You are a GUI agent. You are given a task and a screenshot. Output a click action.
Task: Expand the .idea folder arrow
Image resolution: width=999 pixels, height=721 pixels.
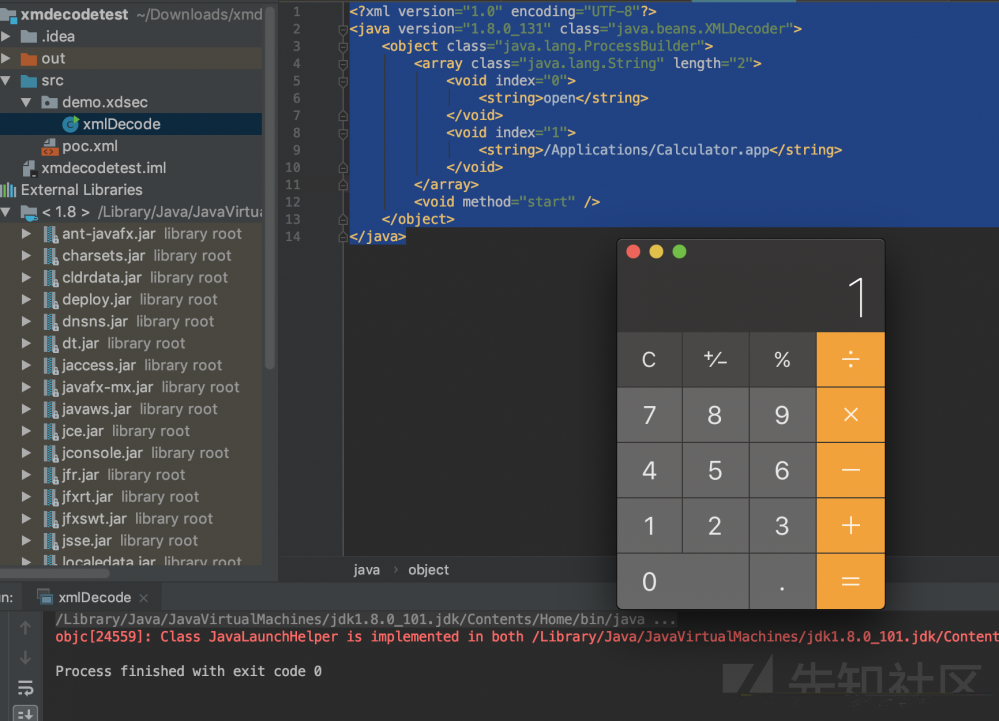6,36
